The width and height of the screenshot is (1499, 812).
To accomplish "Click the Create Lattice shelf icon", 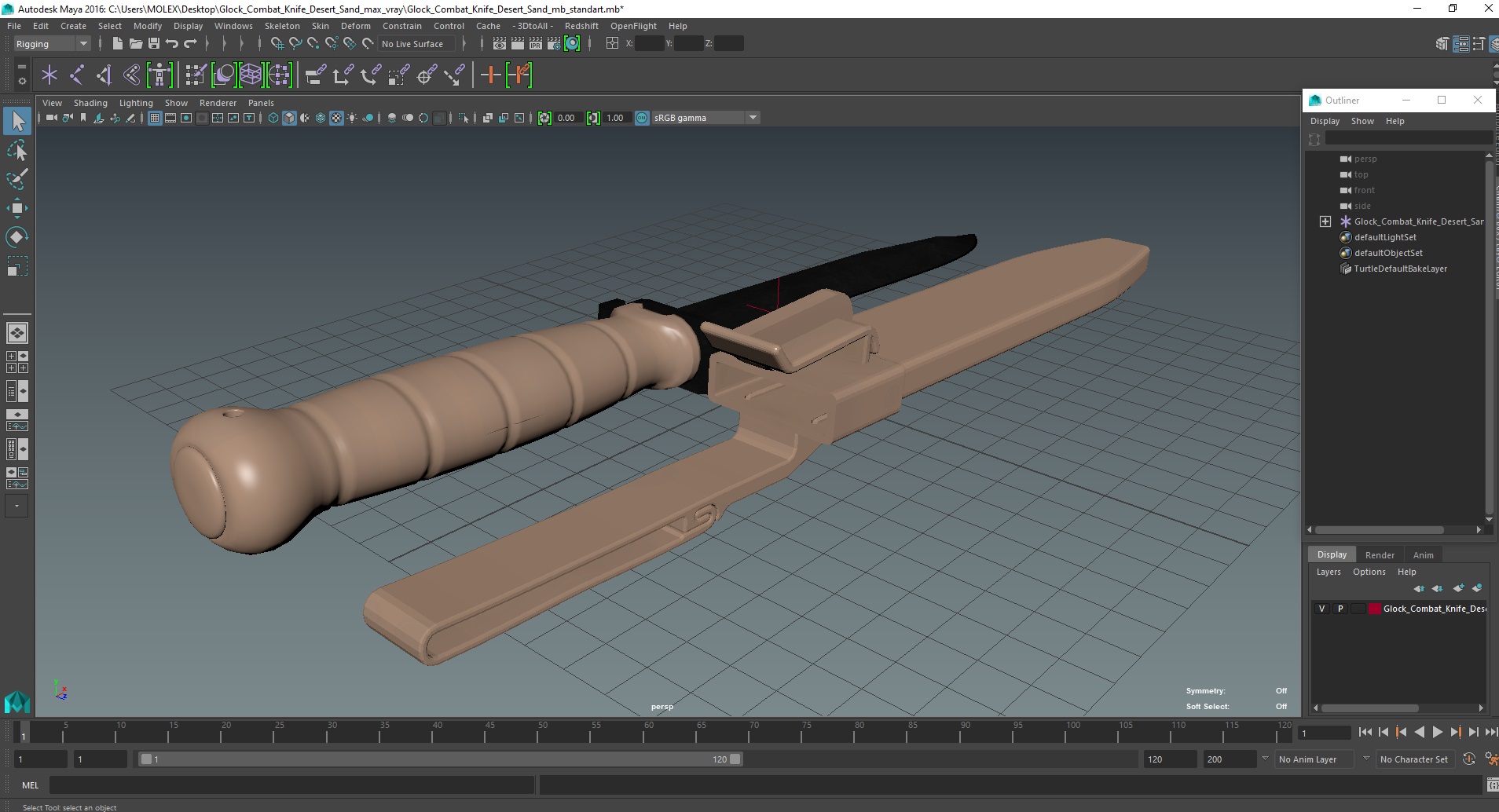I will coord(251,75).
